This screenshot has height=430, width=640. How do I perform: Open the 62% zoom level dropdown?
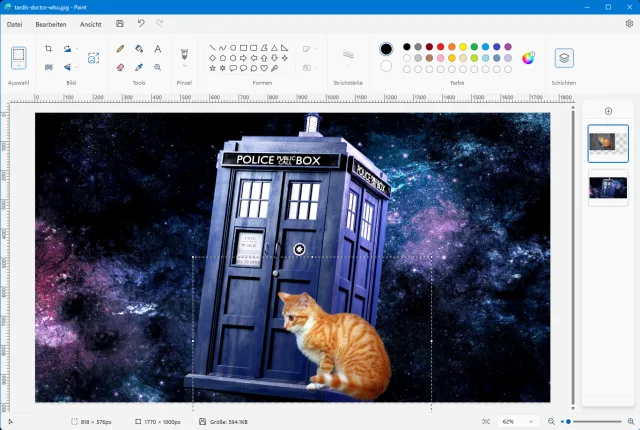point(518,421)
